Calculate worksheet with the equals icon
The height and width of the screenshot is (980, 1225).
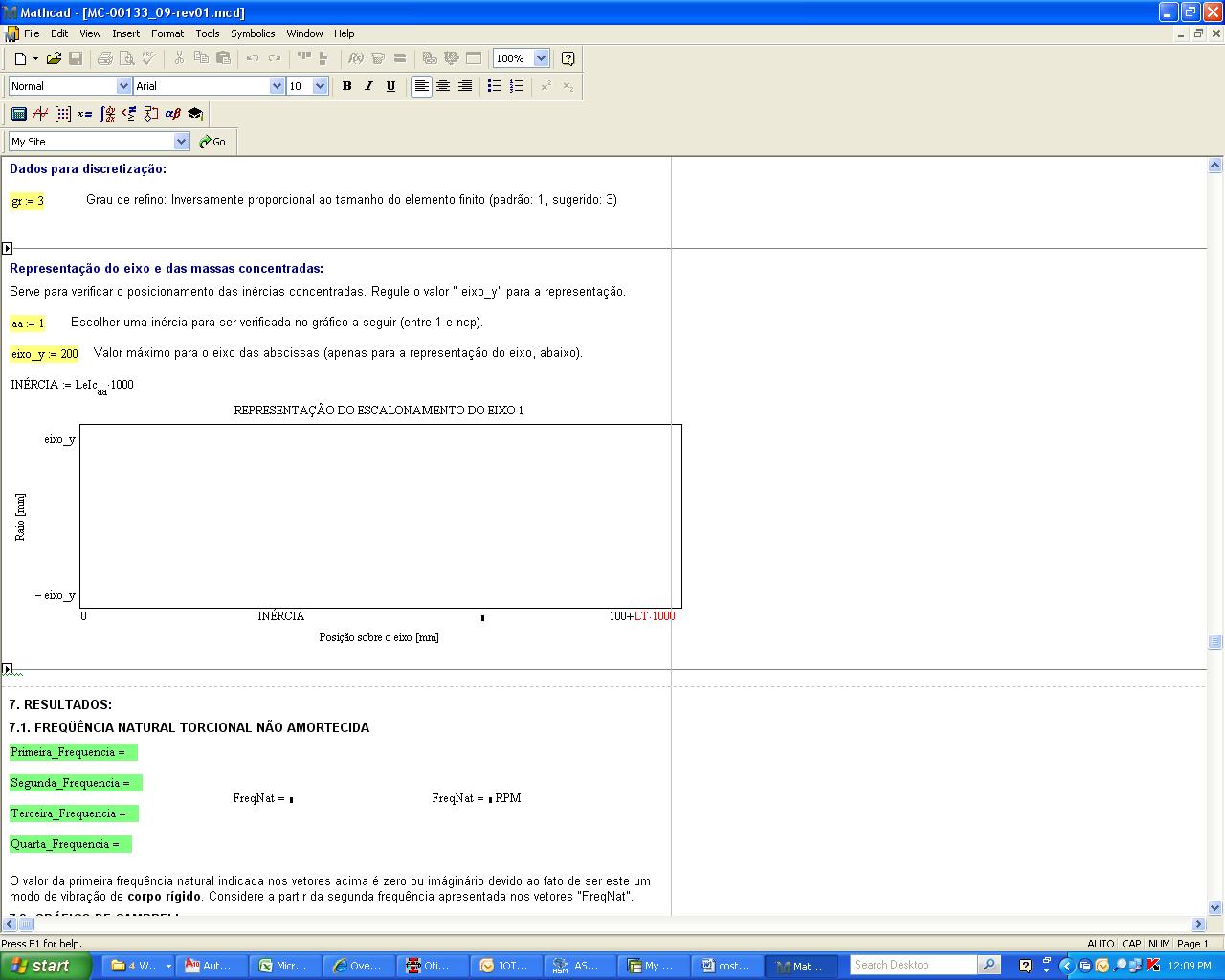400,58
